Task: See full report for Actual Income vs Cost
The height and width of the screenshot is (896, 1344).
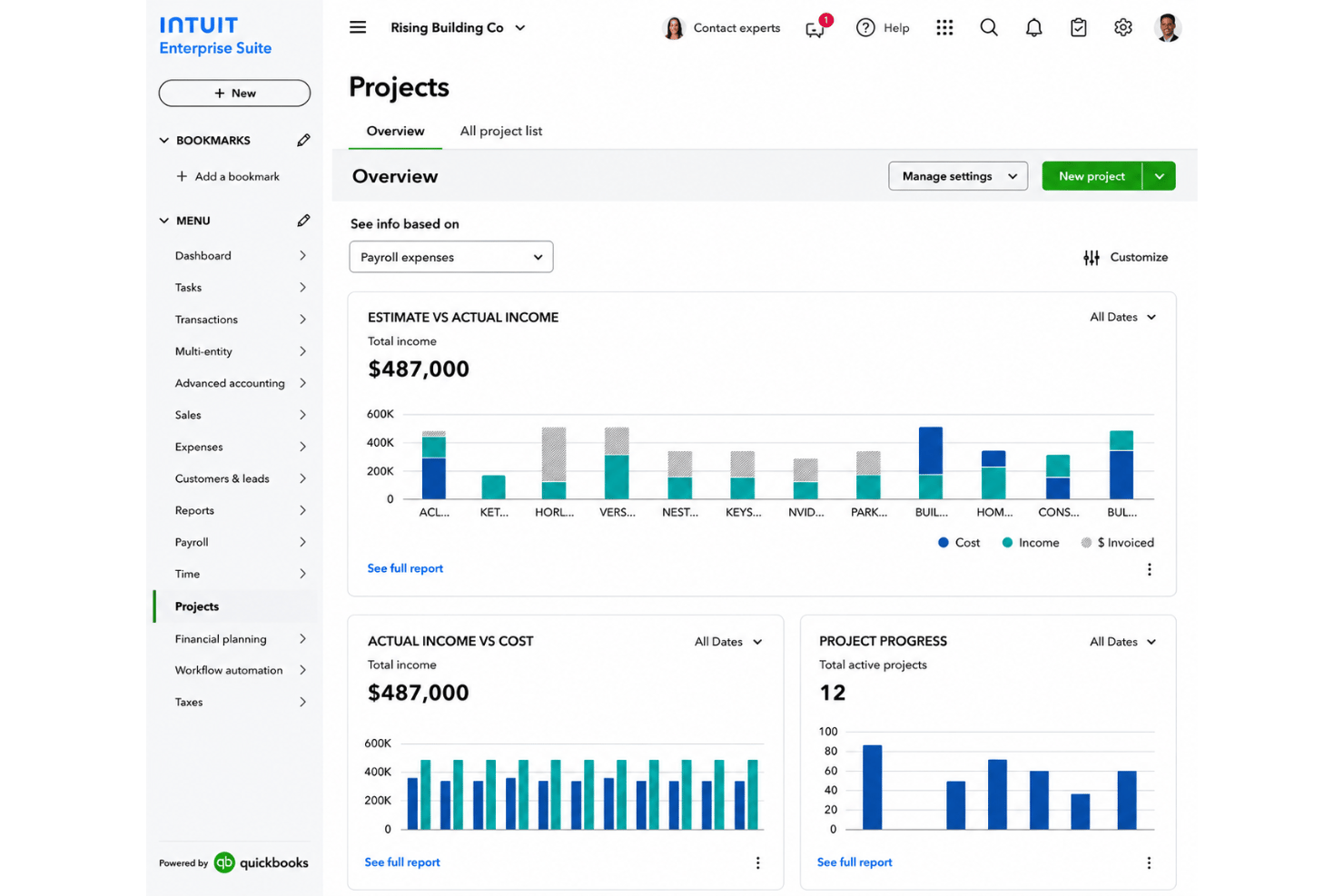Action: (x=402, y=862)
